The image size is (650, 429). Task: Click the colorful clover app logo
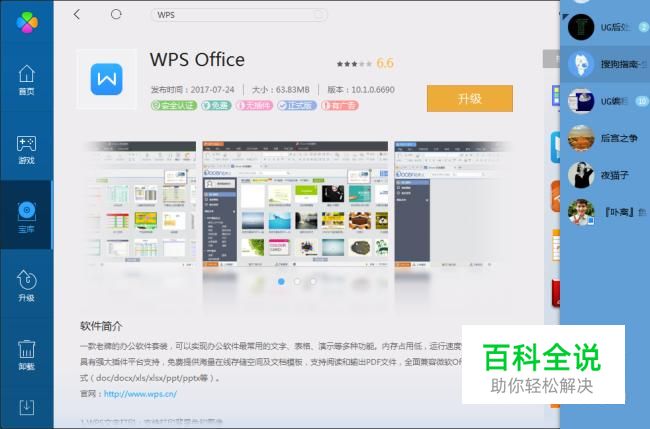coord(27,22)
